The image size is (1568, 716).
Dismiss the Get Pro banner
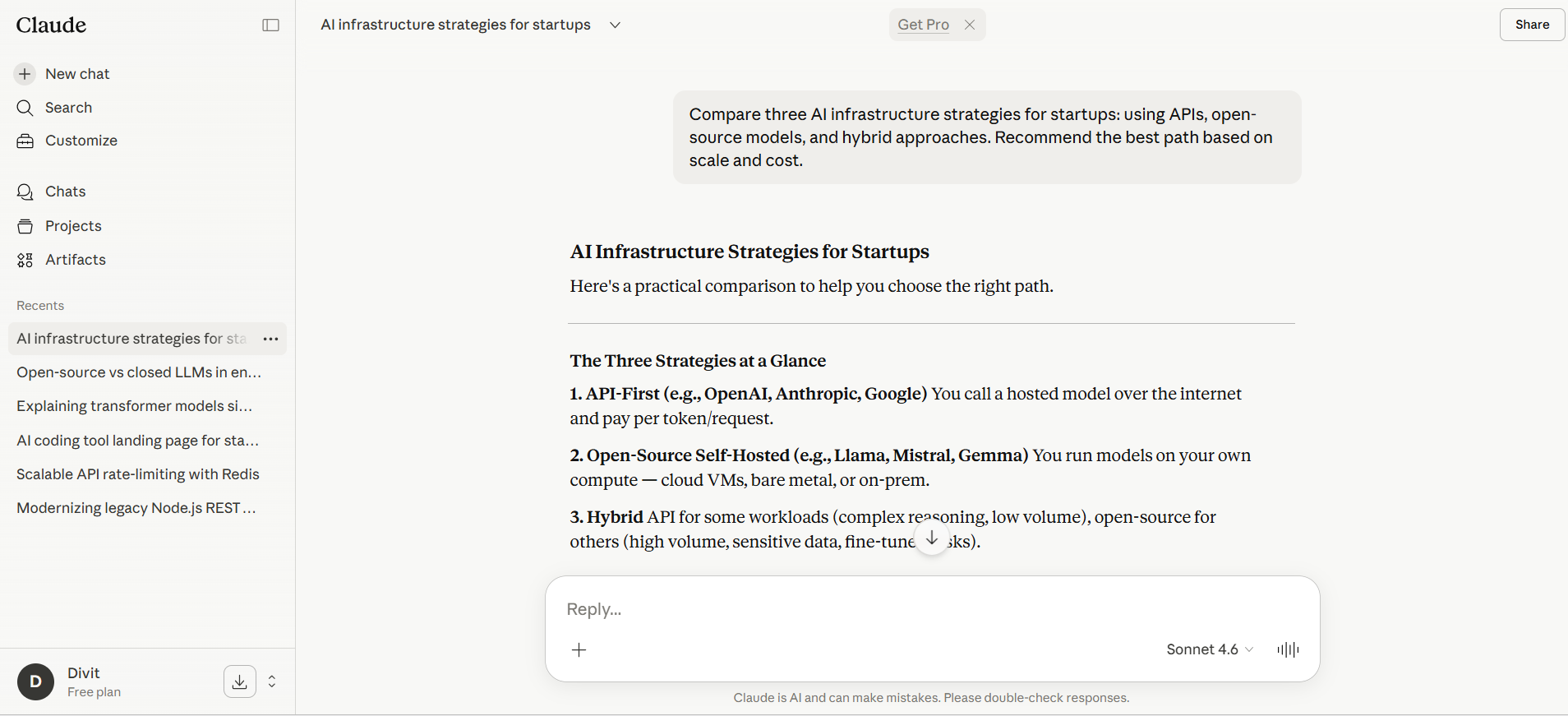tap(970, 25)
